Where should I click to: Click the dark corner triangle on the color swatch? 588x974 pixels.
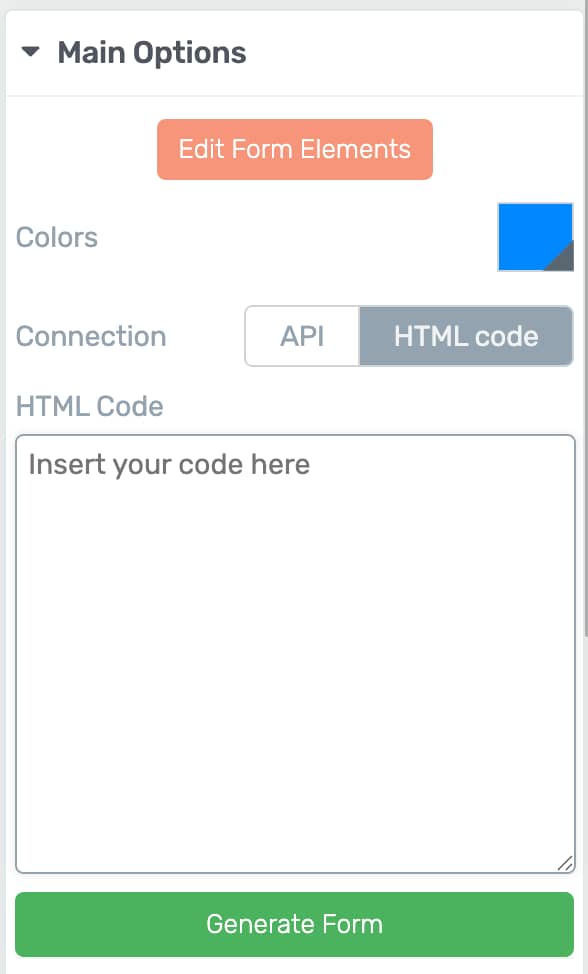tap(563, 260)
